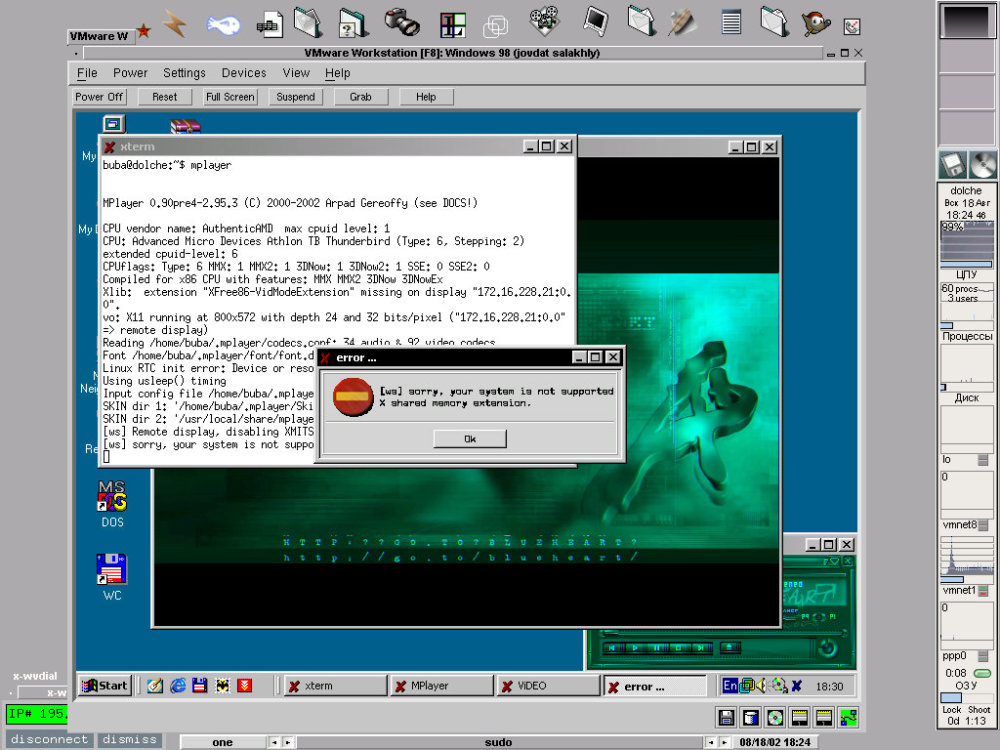
Task: Launch the blue fish dock icon
Action: tap(223, 25)
